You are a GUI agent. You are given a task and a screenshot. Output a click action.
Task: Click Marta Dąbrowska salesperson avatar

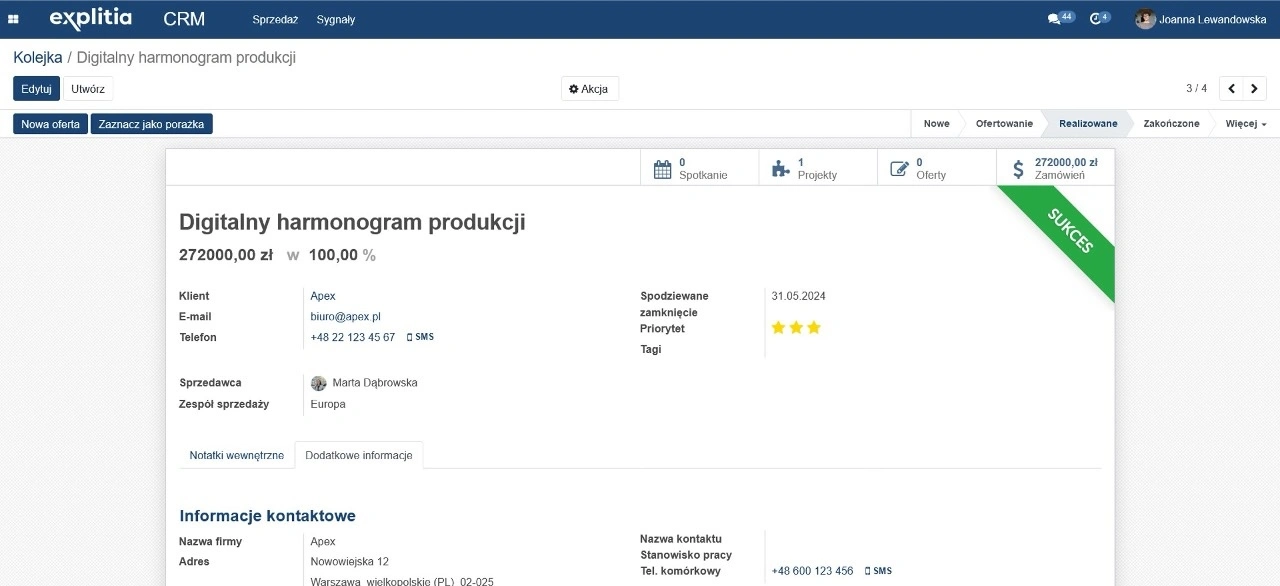point(319,383)
